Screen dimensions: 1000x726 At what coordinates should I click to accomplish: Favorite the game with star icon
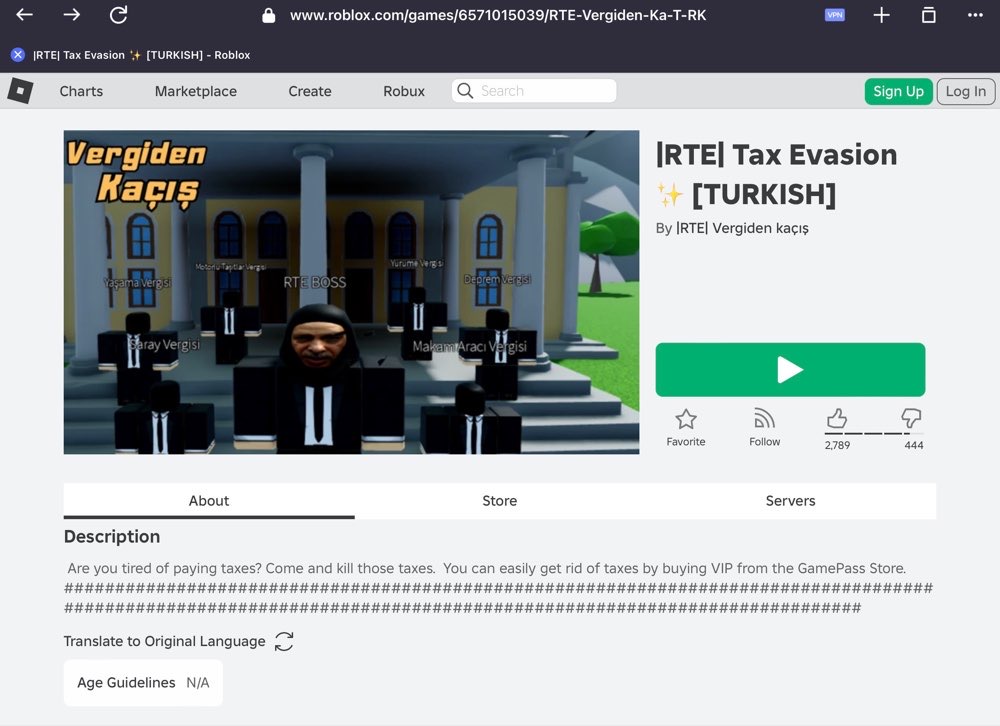[x=686, y=426]
